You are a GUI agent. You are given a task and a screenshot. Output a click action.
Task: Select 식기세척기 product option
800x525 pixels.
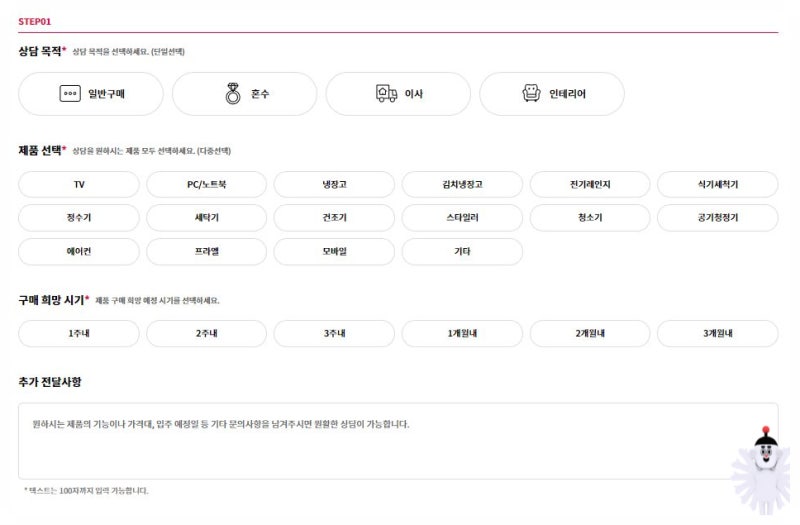(717, 185)
